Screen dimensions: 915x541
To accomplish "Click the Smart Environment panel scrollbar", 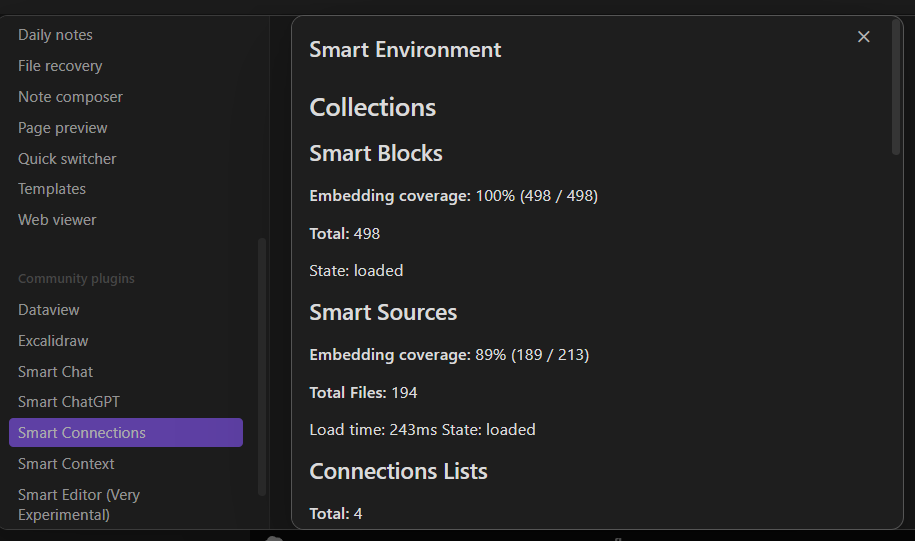I will [896, 90].
